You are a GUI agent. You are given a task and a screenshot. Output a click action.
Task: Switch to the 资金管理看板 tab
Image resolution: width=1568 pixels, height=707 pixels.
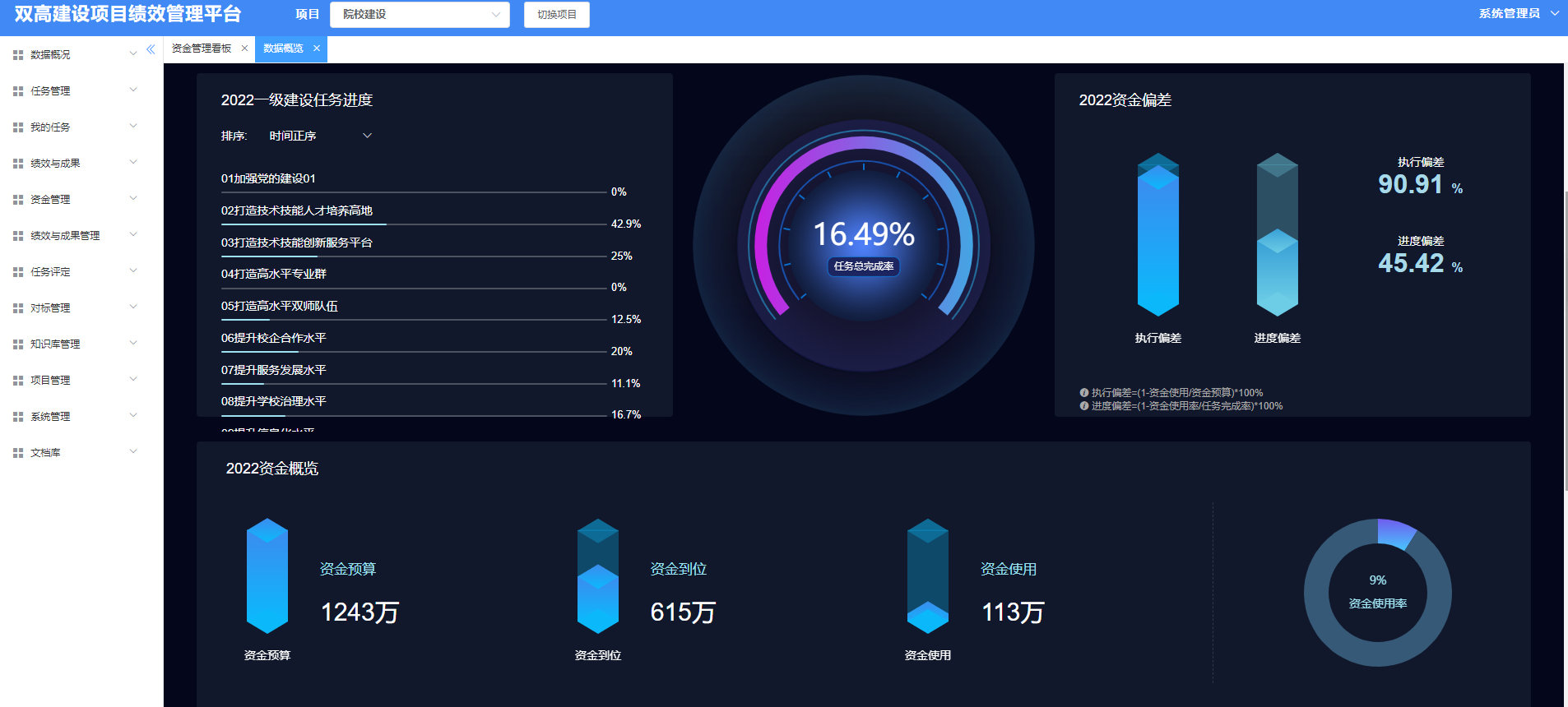coord(202,49)
